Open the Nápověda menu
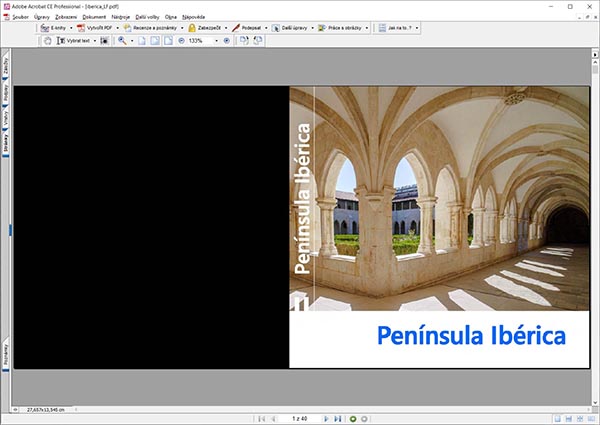This screenshot has width=600, height=425. [x=194, y=17]
